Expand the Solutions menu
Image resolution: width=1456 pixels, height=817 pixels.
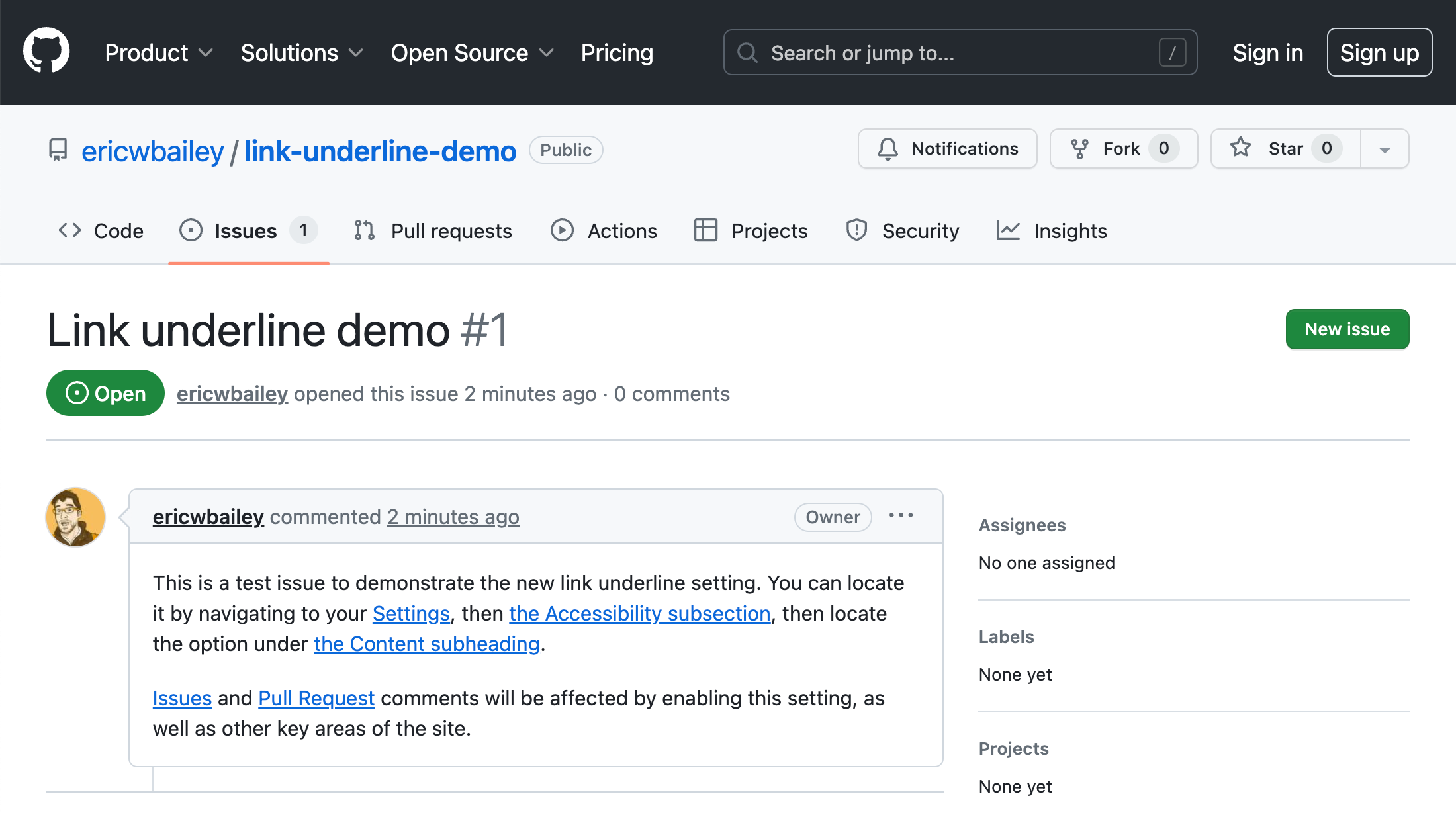click(x=302, y=53)
